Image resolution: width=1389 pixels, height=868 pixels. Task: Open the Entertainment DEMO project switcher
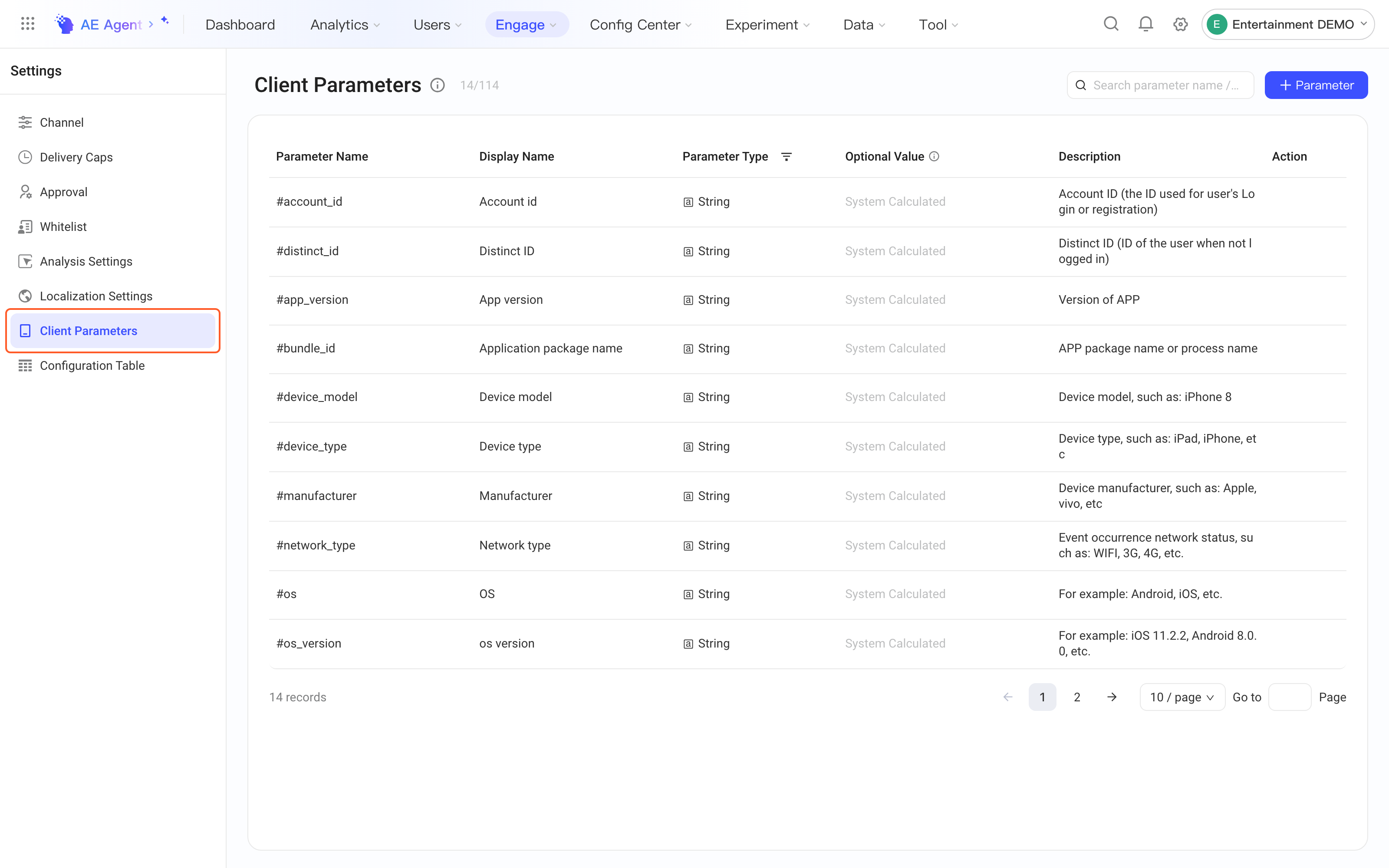1288,24
